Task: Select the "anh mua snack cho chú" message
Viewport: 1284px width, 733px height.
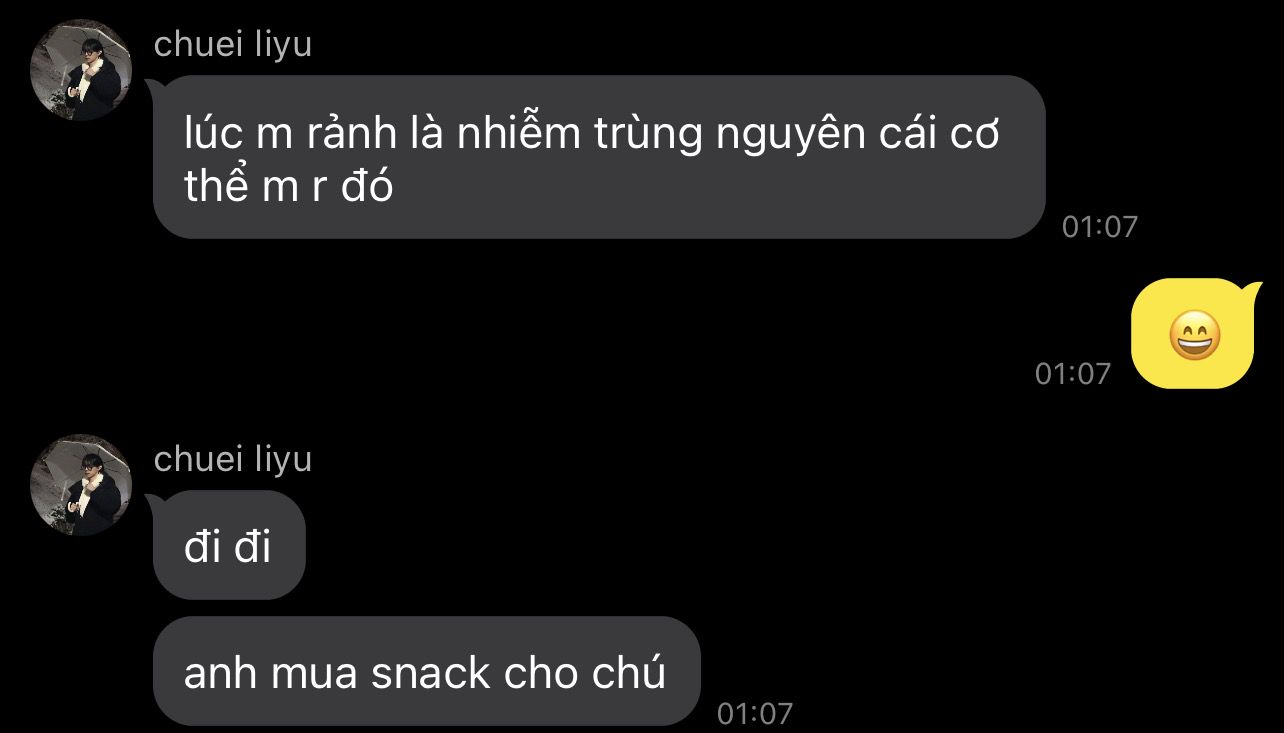Action: [426, 671]
